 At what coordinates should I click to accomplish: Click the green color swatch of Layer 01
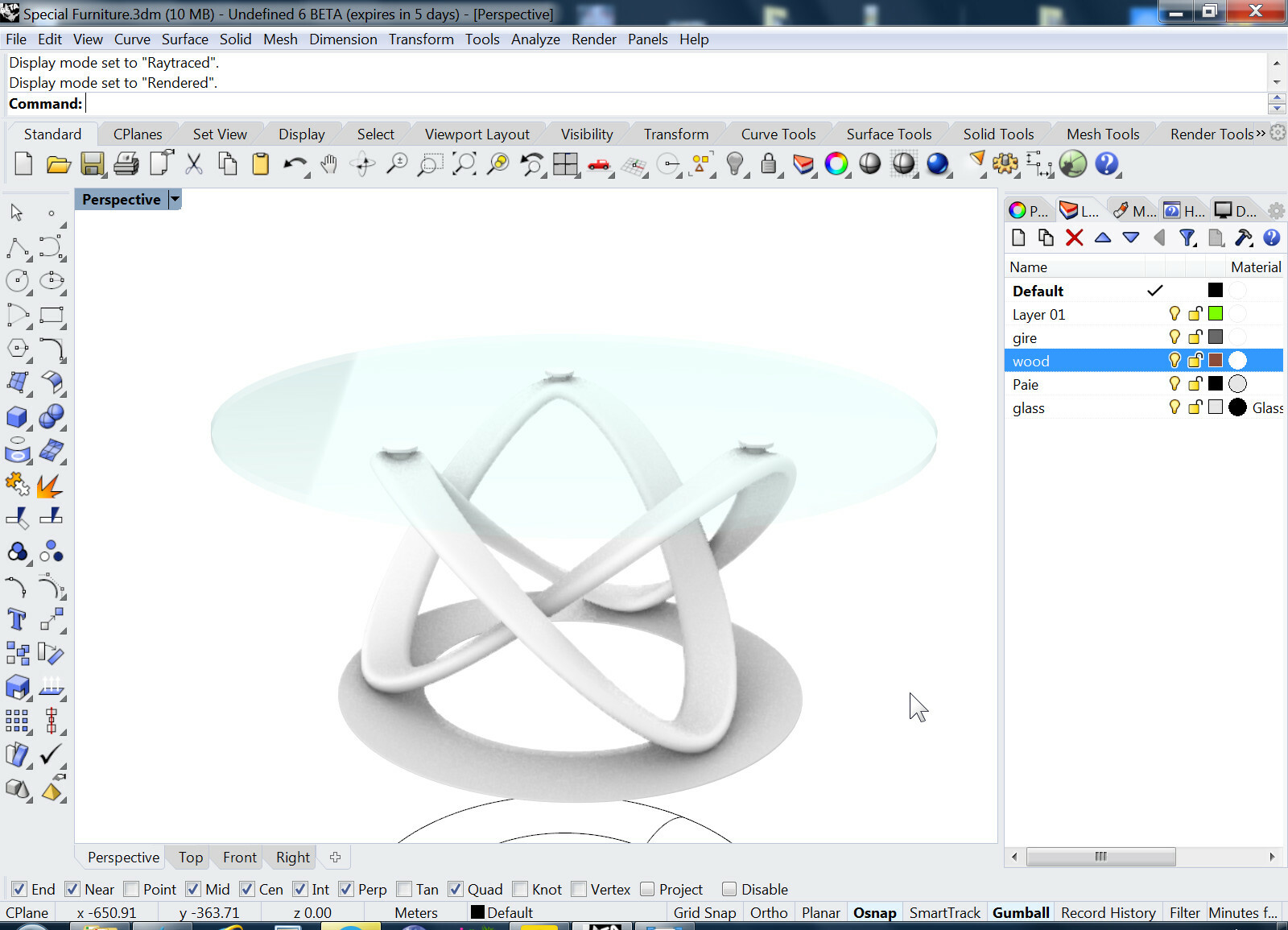[x=1216, y=314]
